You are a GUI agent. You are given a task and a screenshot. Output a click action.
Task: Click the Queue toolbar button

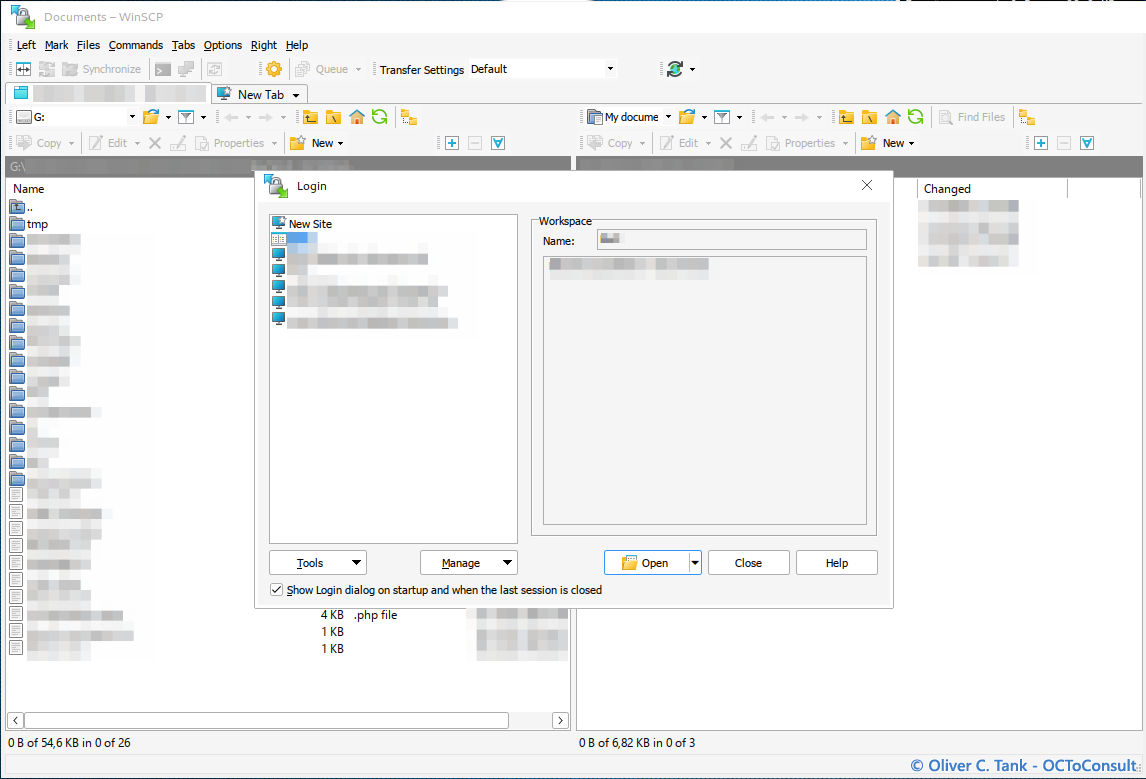[x=329, y=69]
